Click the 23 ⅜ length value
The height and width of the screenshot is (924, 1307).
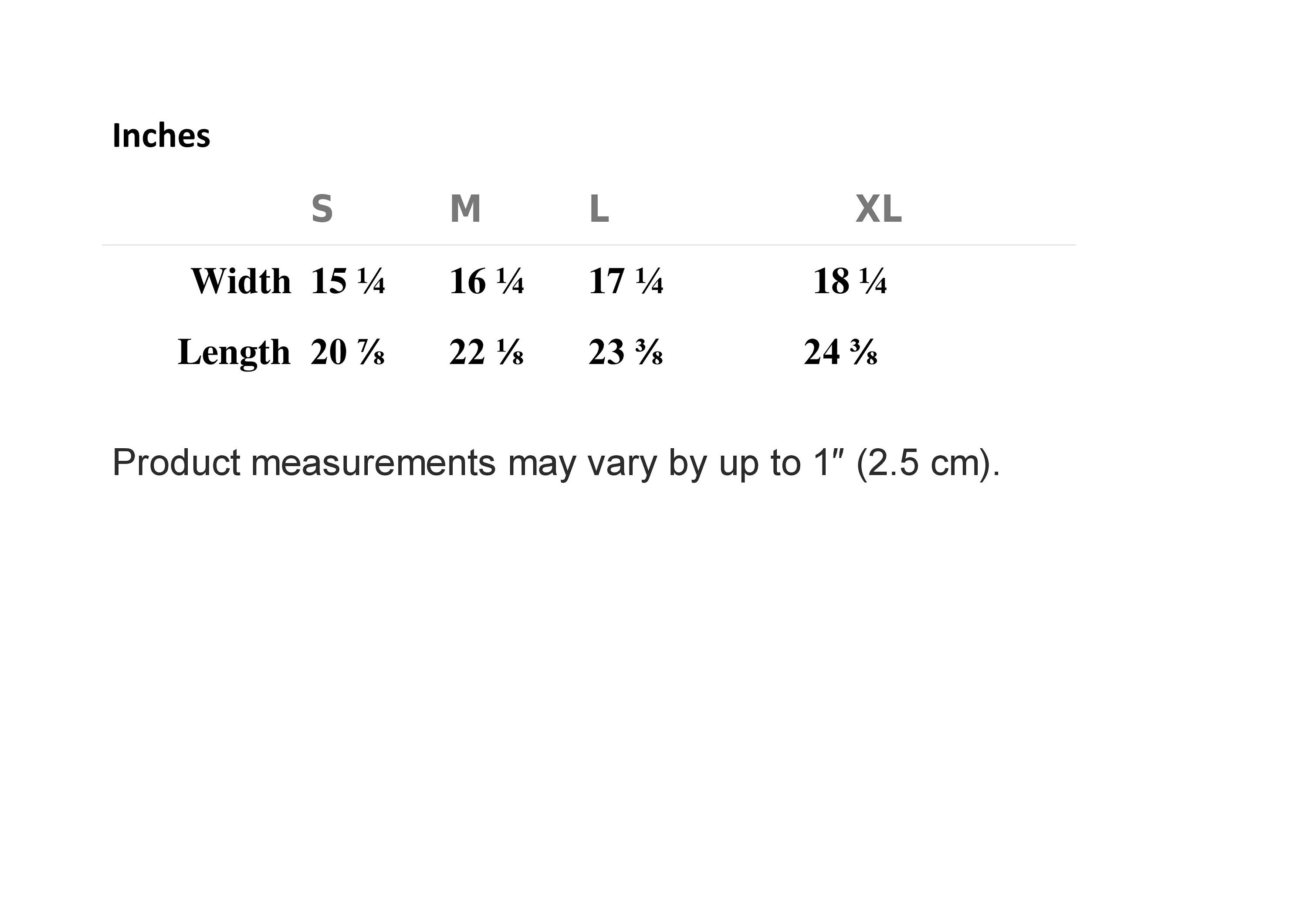[626, 352]
